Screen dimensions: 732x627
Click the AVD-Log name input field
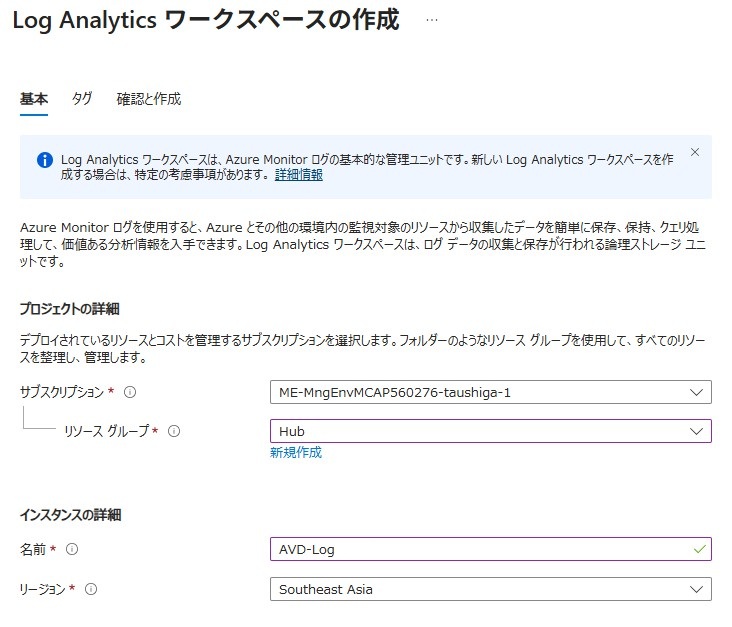[480, 549]
